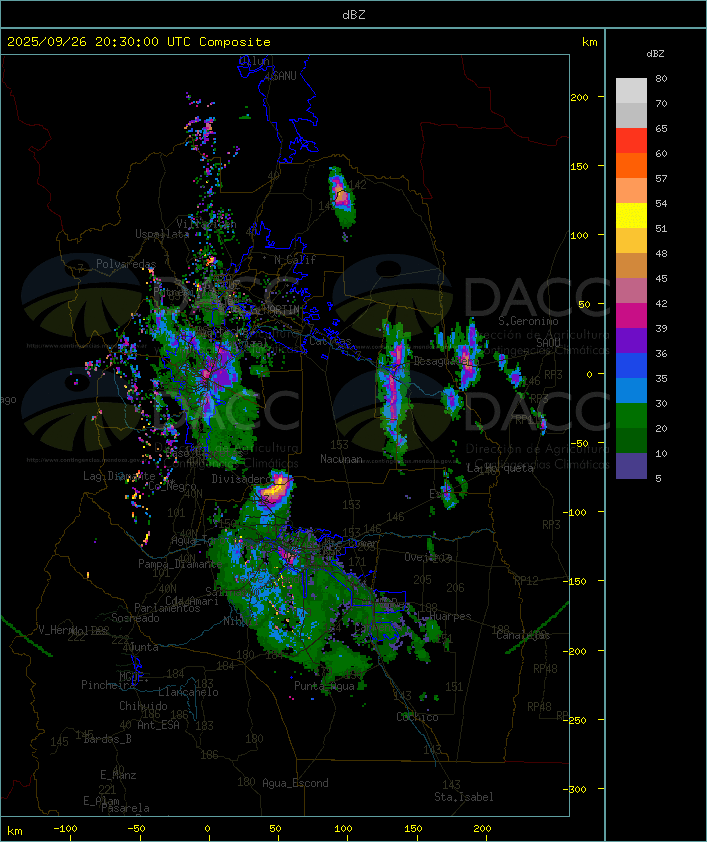Pick the salmon 54-57 dBZ legend swatch
The height and width of the screenshot is (842, 707).
click(631, 190)
